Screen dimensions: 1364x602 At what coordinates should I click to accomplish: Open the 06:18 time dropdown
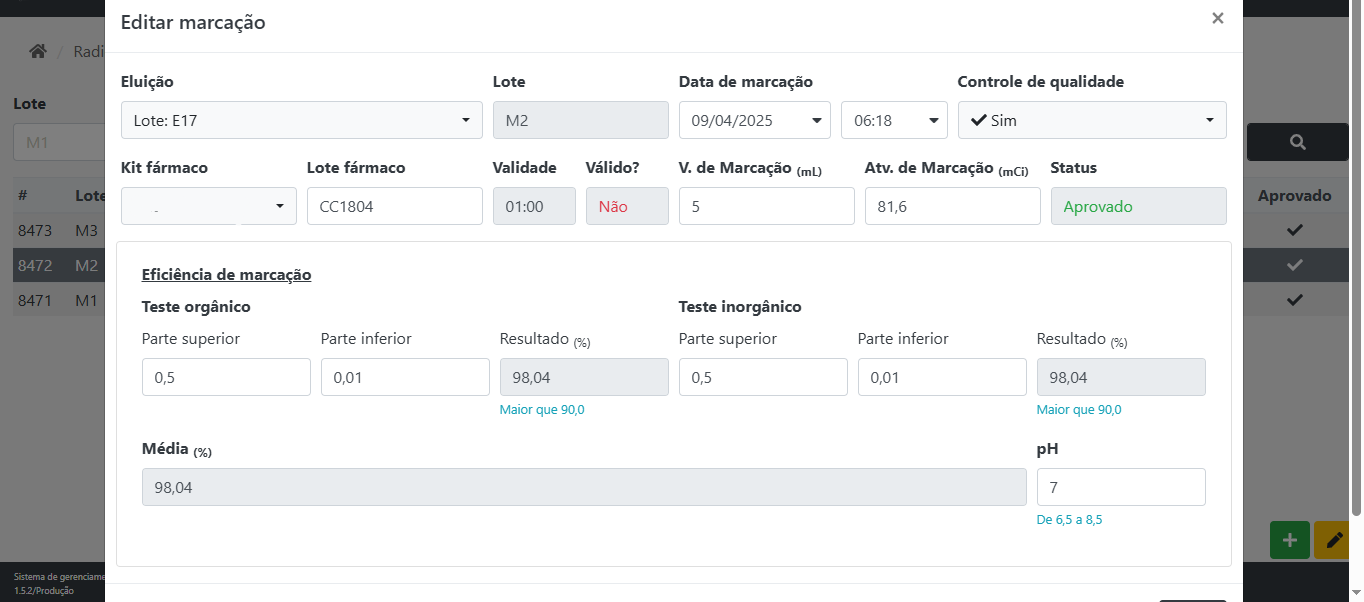pyautogui.click(x=894, y=120)
